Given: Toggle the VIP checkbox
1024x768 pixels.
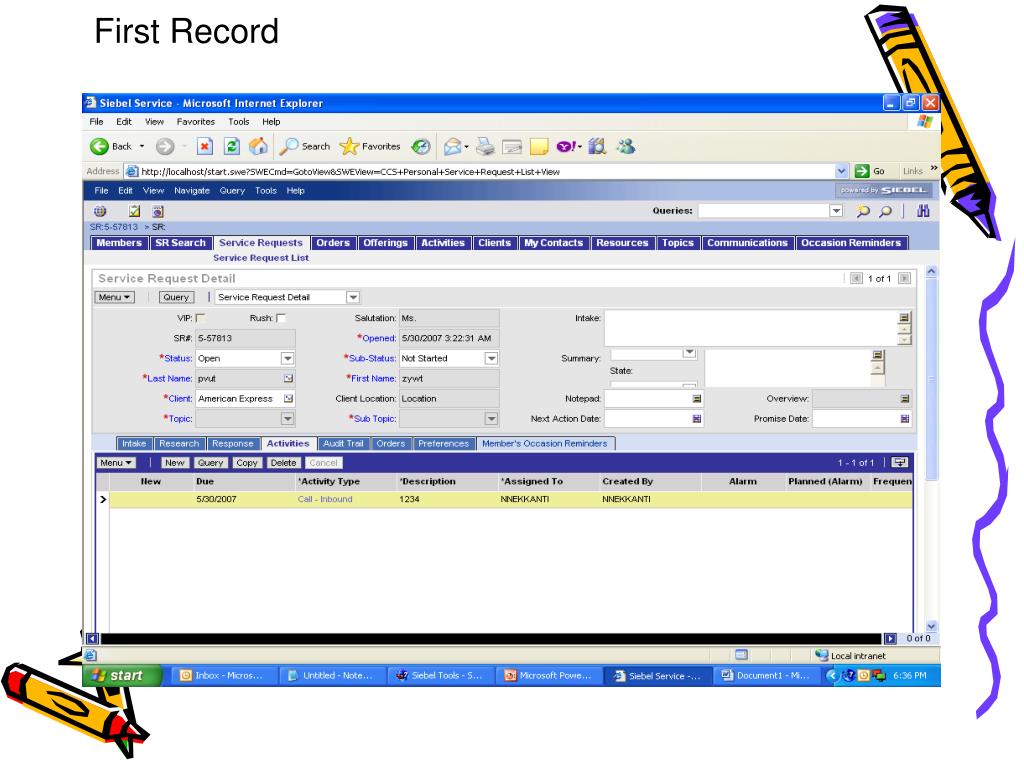Looking at the screenshot, I should 200,318.
